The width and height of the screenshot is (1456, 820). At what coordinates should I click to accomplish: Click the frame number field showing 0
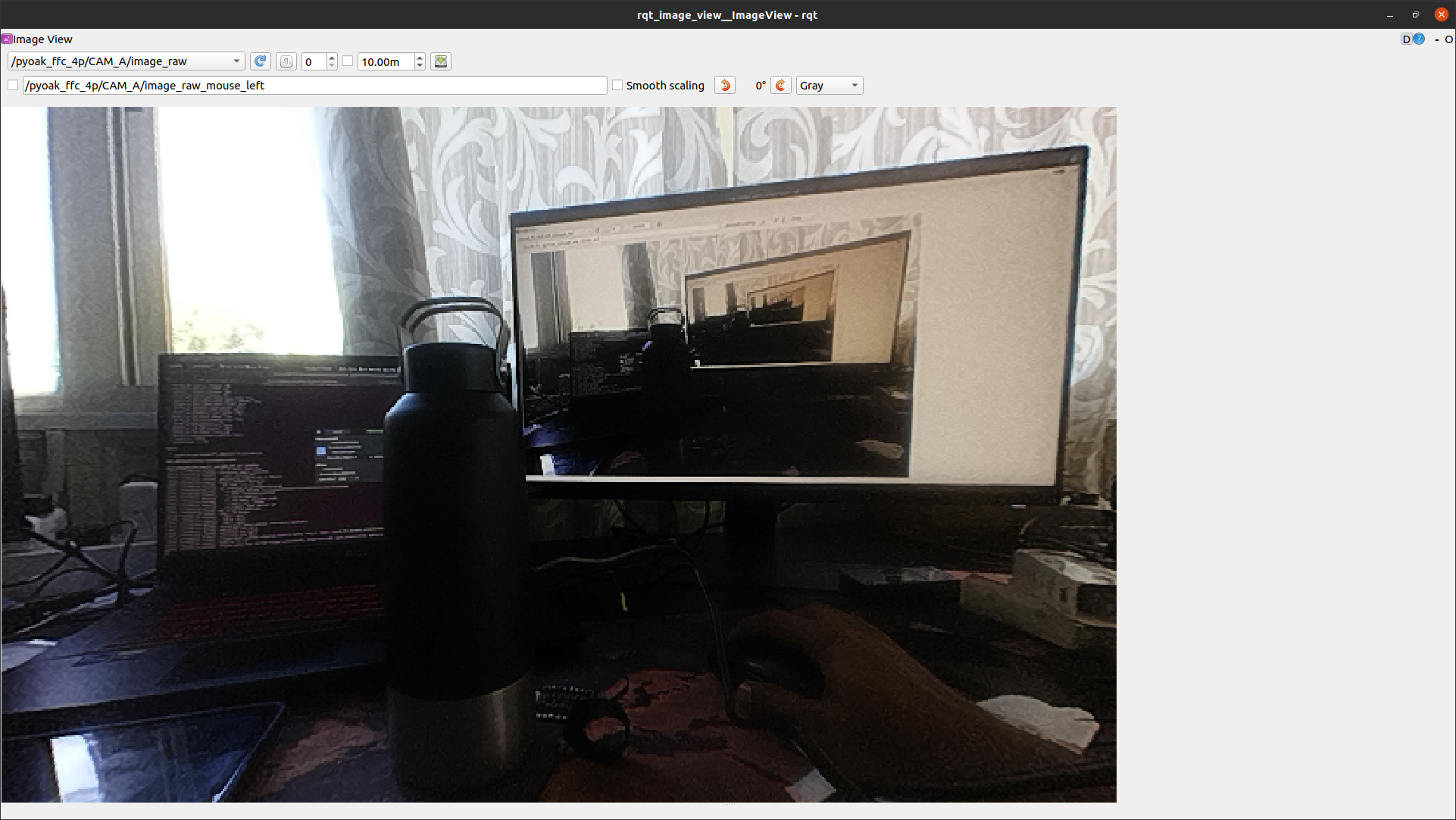pos(314,61)
